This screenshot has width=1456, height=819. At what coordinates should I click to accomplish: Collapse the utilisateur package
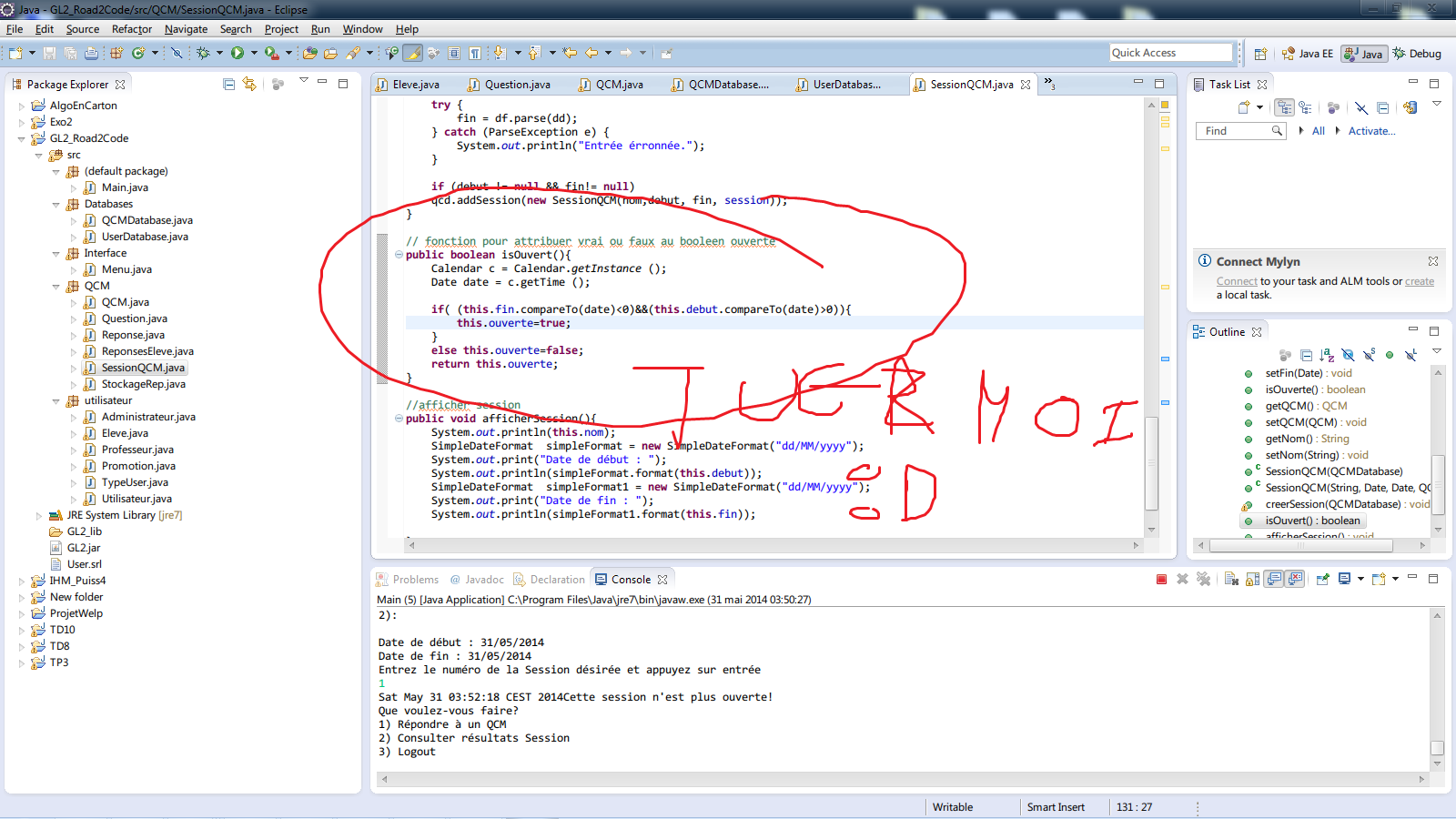click(56, 401)
